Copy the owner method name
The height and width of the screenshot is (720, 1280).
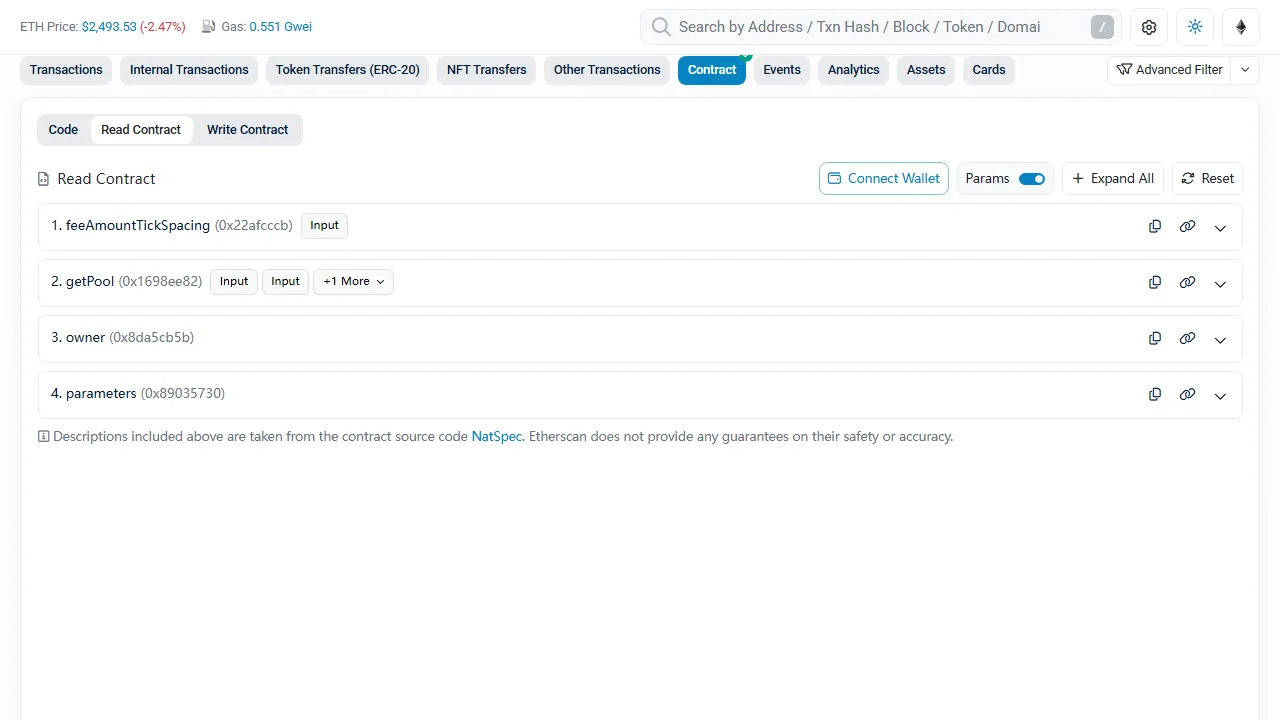pyautogui.click(x=1155, y=338)
